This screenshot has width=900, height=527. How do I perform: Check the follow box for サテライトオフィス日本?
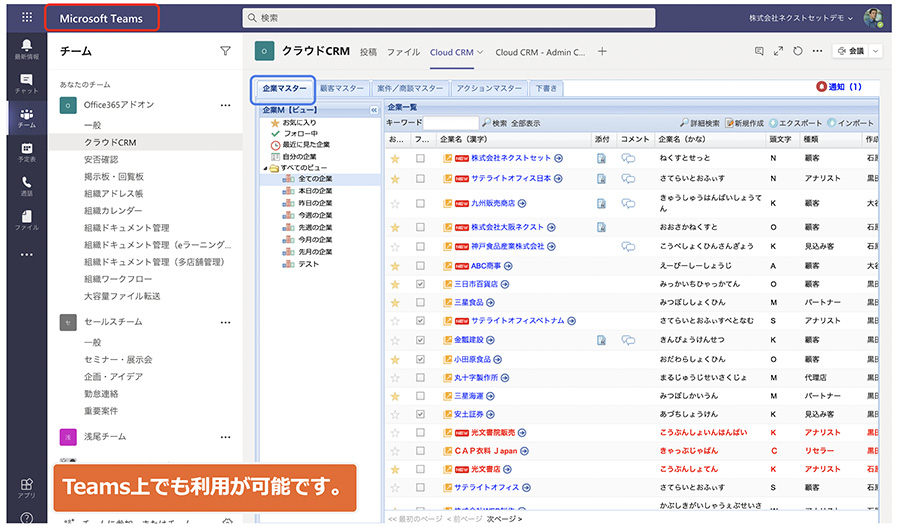pos(420,179)
